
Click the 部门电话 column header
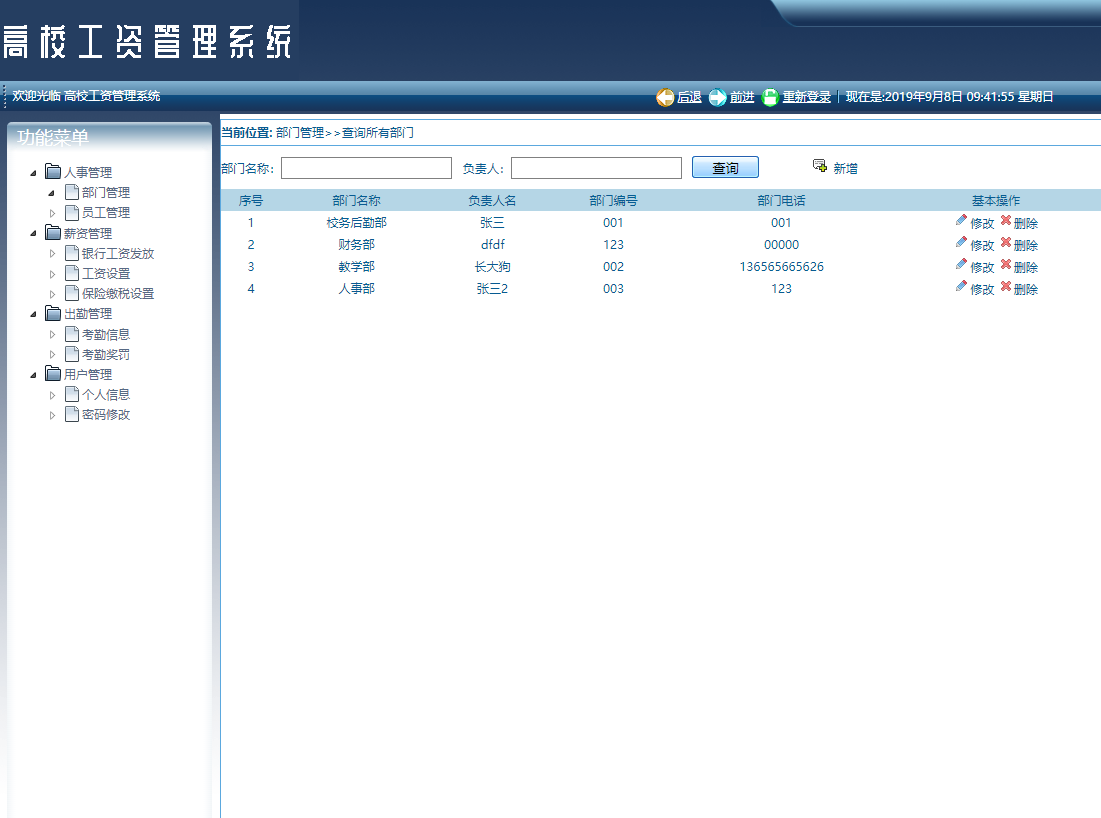tap(782, 201)
